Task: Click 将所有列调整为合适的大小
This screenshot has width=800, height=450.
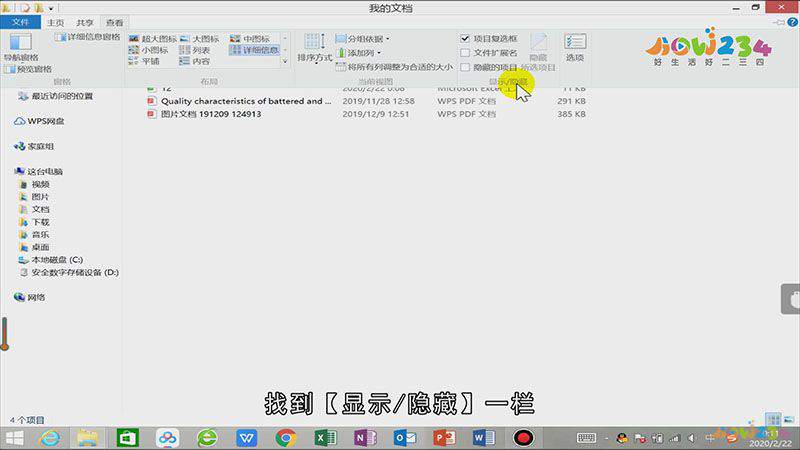Action: [x=394, y=67]
